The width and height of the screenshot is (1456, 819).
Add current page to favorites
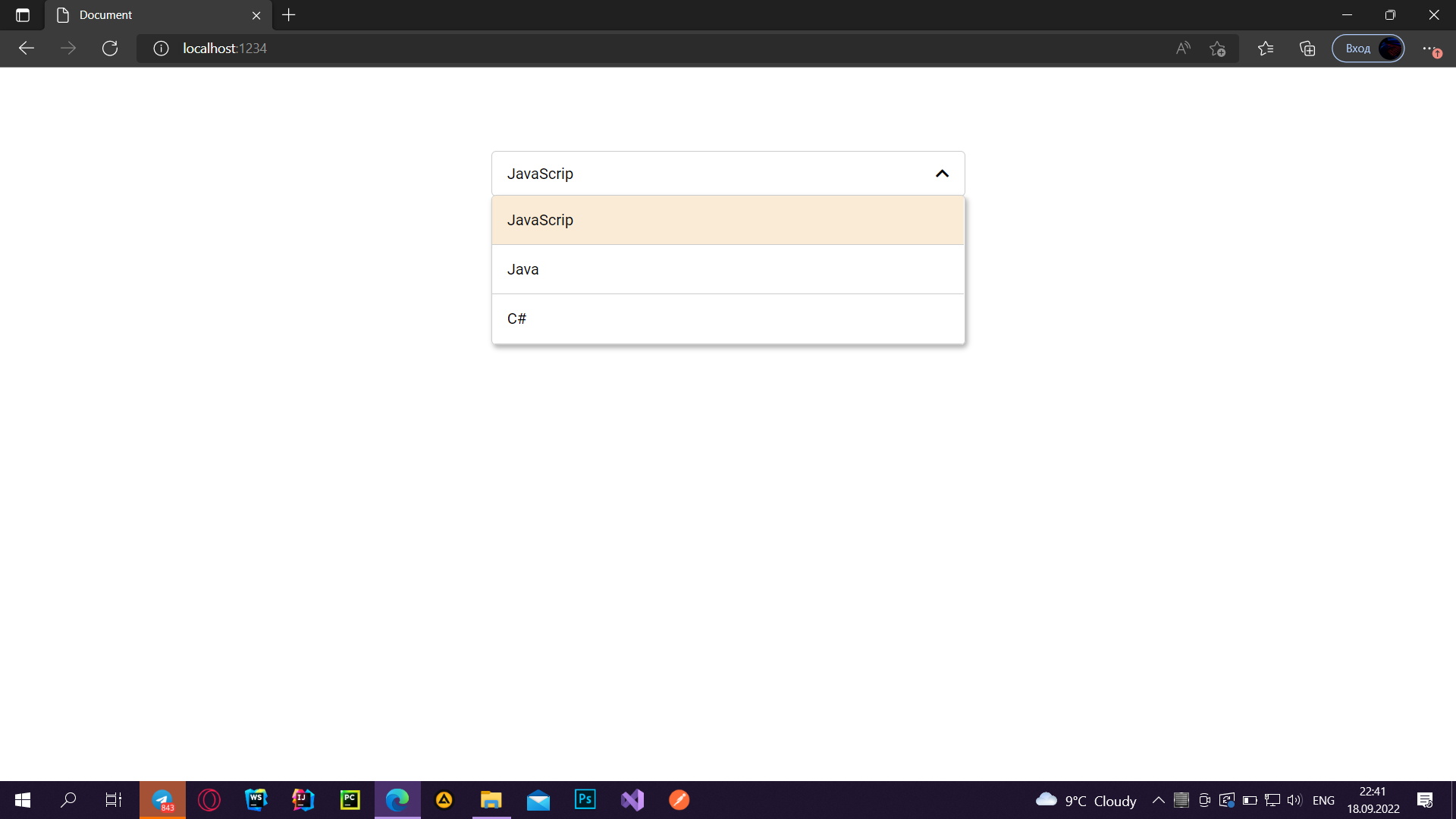pos(1218,48)
